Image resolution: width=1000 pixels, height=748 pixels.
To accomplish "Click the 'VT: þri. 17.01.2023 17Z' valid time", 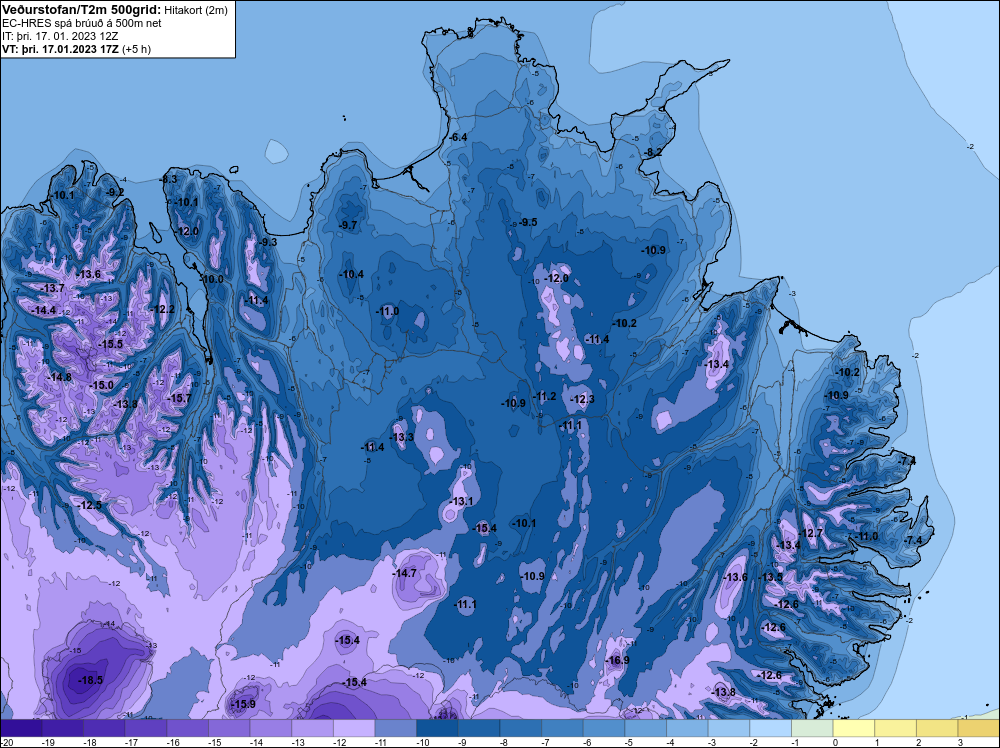I will (60, 49).
